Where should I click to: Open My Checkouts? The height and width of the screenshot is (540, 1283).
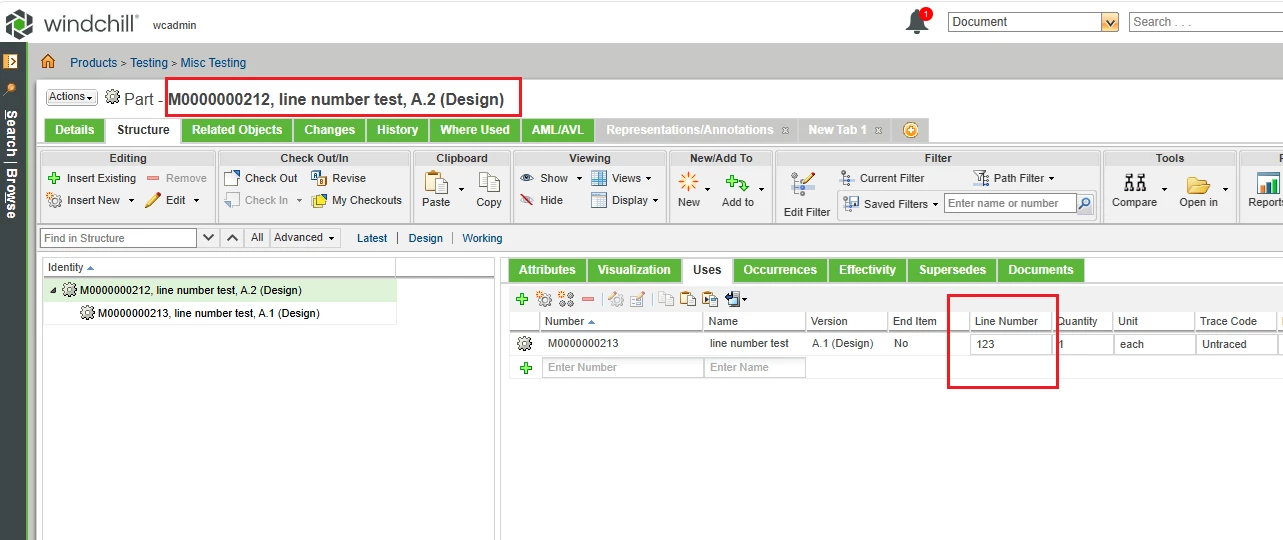[x=357, y=200]
